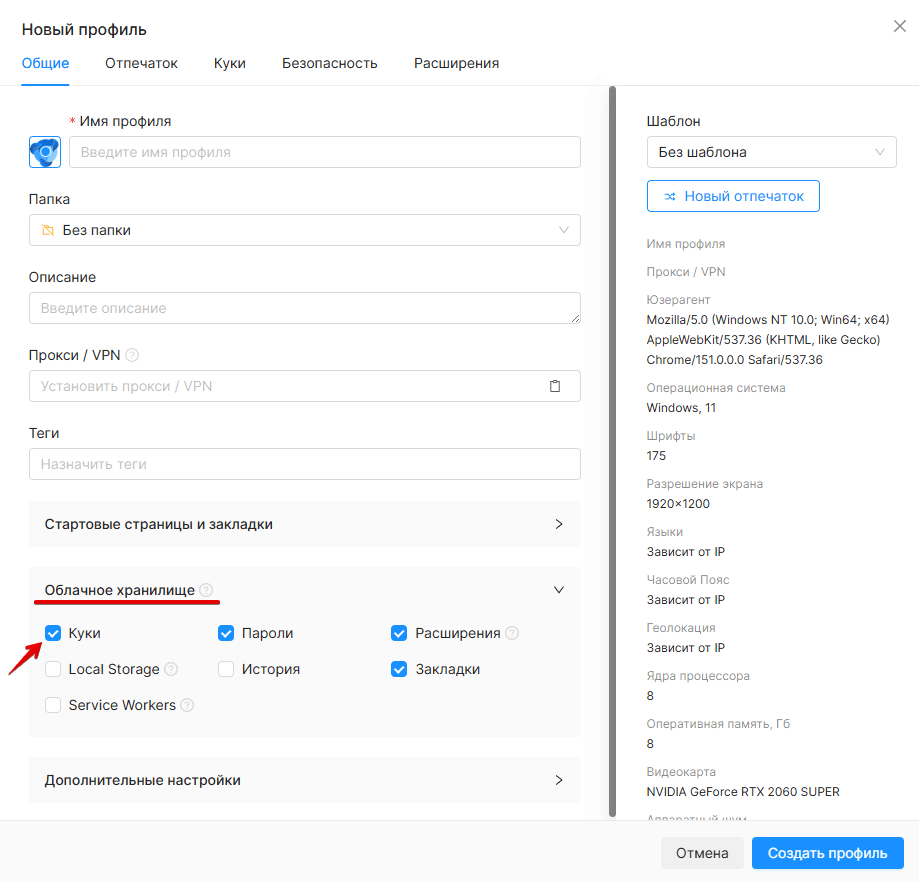This screenshot has height=882, width=919.
Task: Click the help icon beside Облачное хранилище
Action: click(206, 590)
